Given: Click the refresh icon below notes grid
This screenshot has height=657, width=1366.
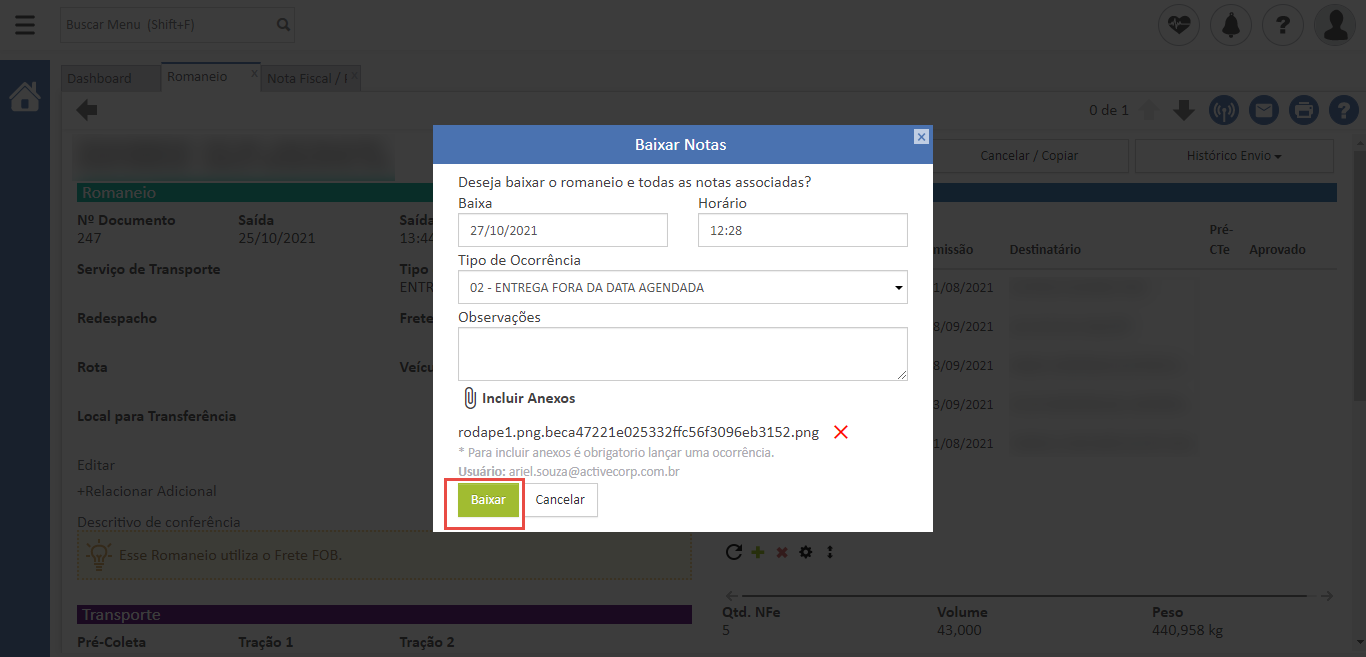Looking at the screenshot, I should click(733, 552).
